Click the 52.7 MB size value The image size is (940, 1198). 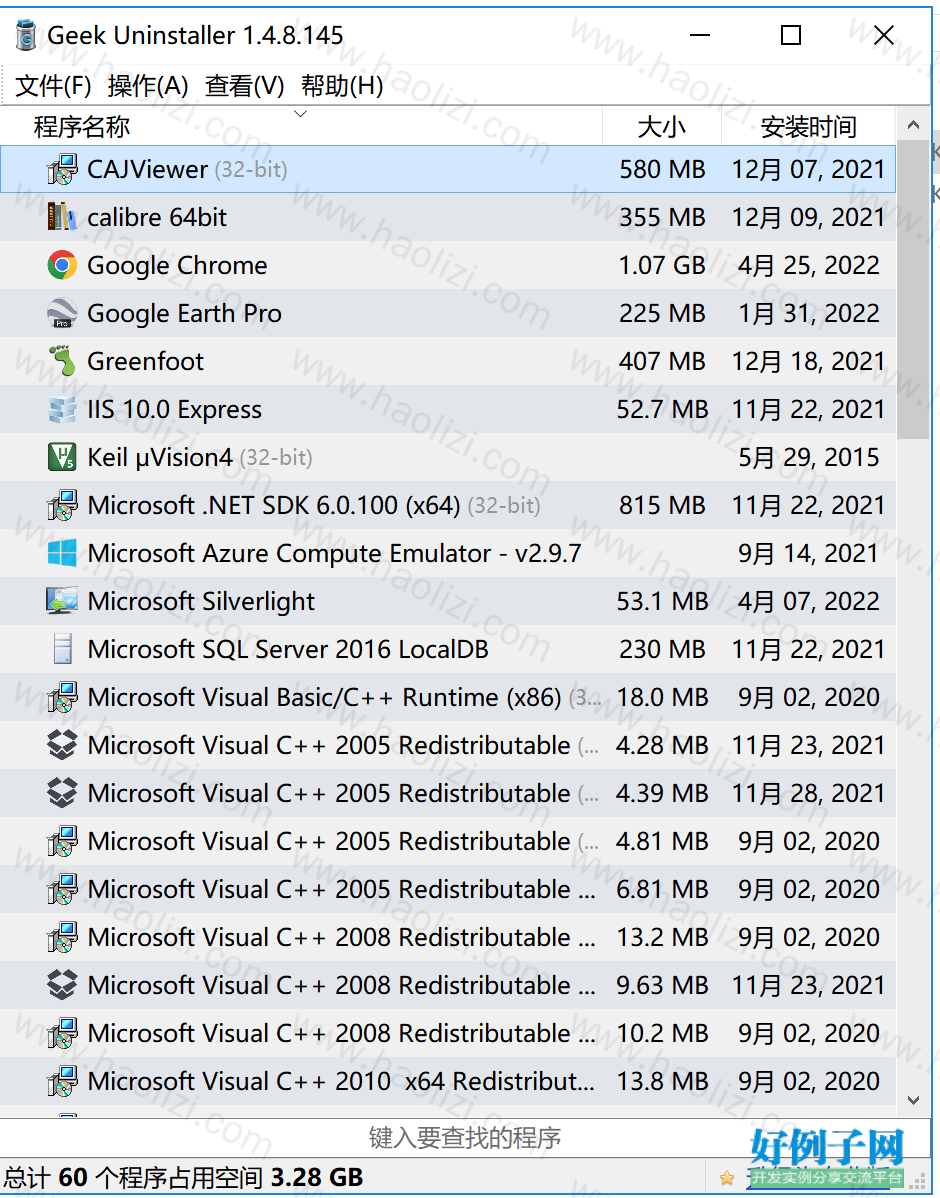coord(662,410)
